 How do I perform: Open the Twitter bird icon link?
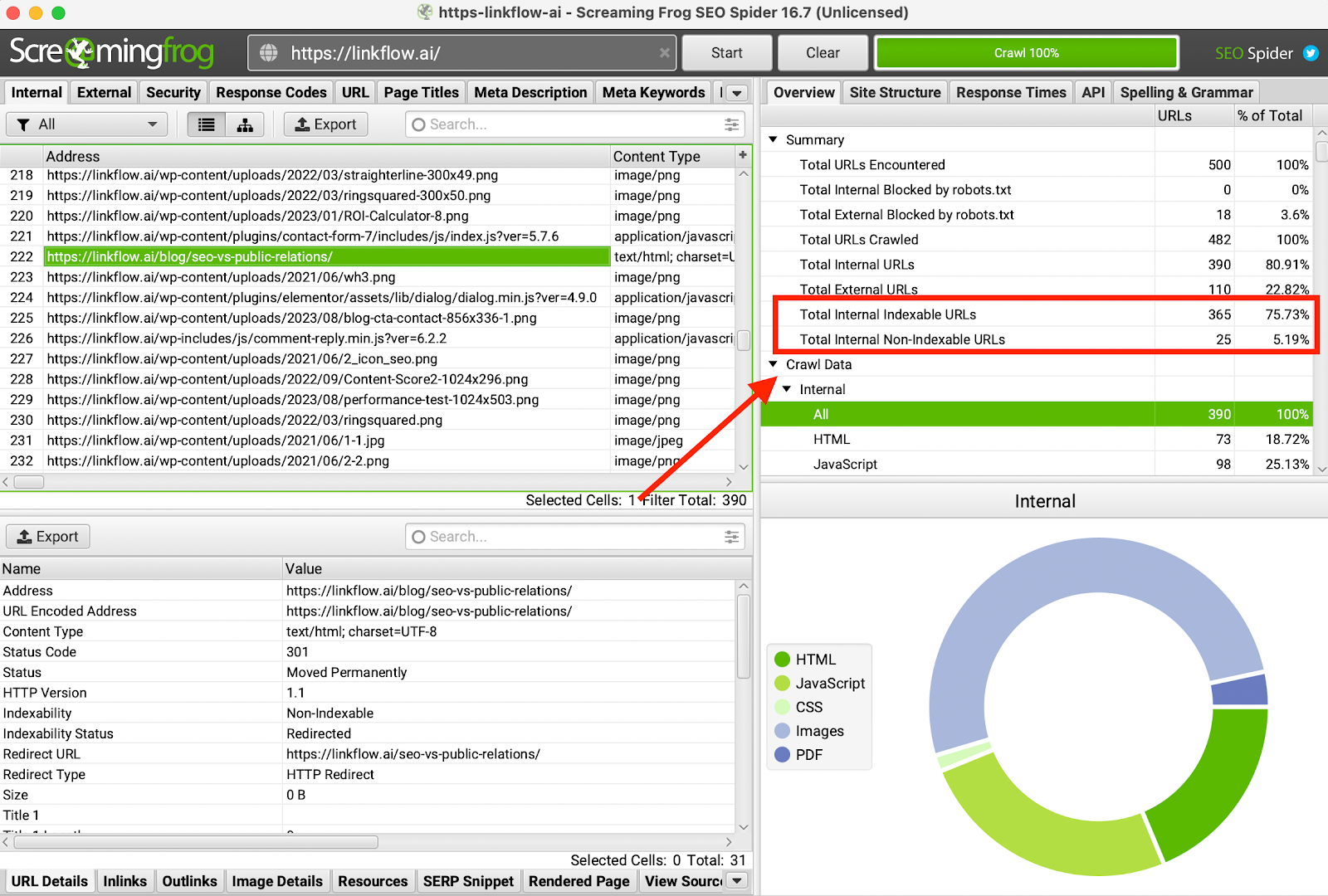coord(1311,53)
